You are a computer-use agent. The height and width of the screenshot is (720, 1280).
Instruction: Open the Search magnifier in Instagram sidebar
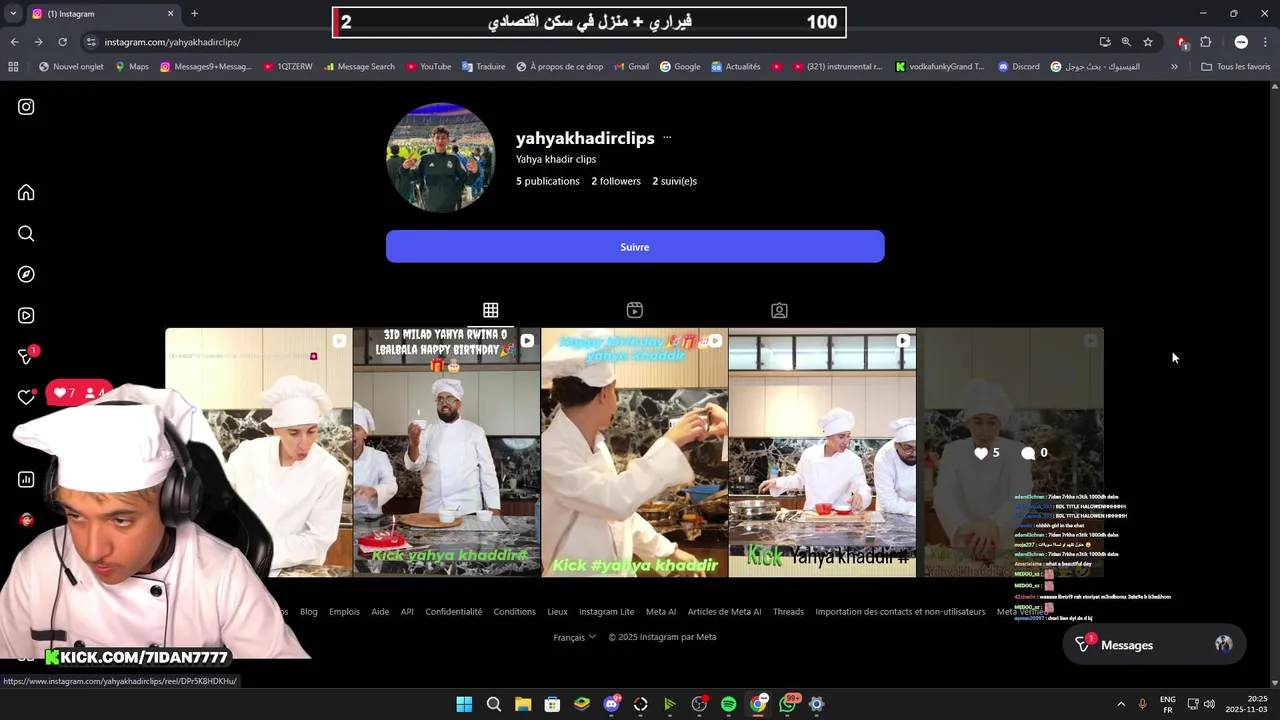pos(26,234)
